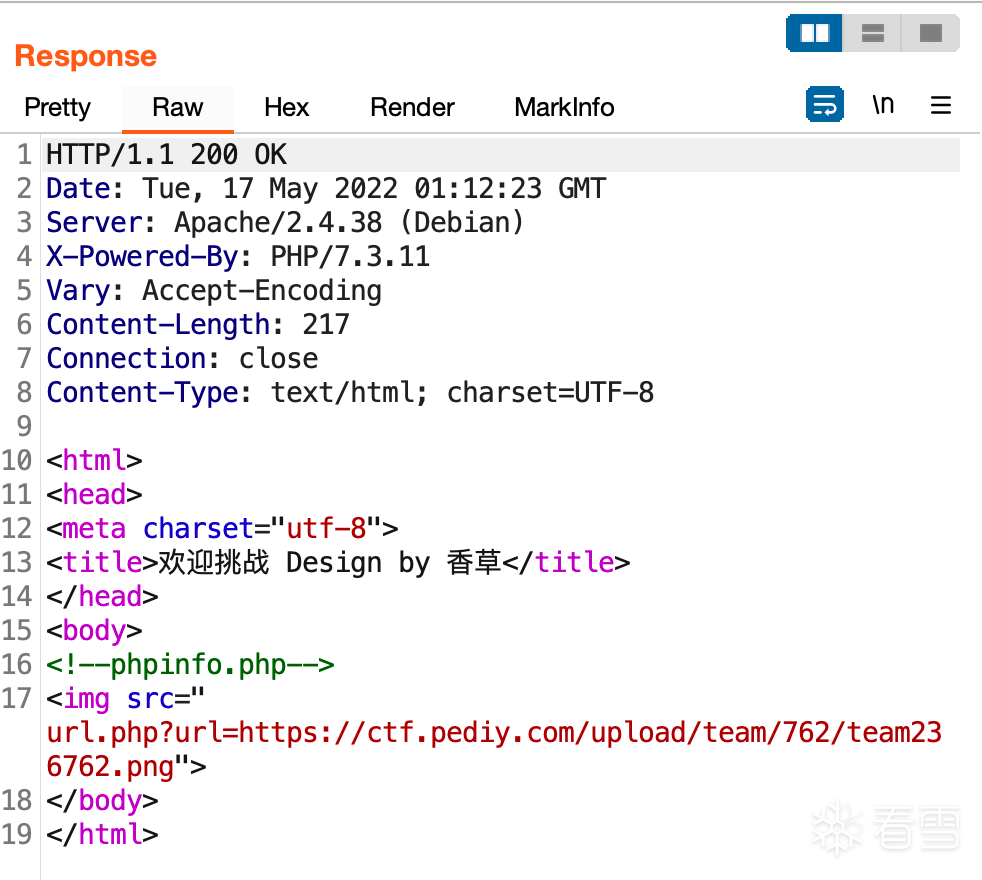Select the single-pane combined view icon
Image resolution: width=982 pixels, height=880 pixels.
click(x=931, y=34)
